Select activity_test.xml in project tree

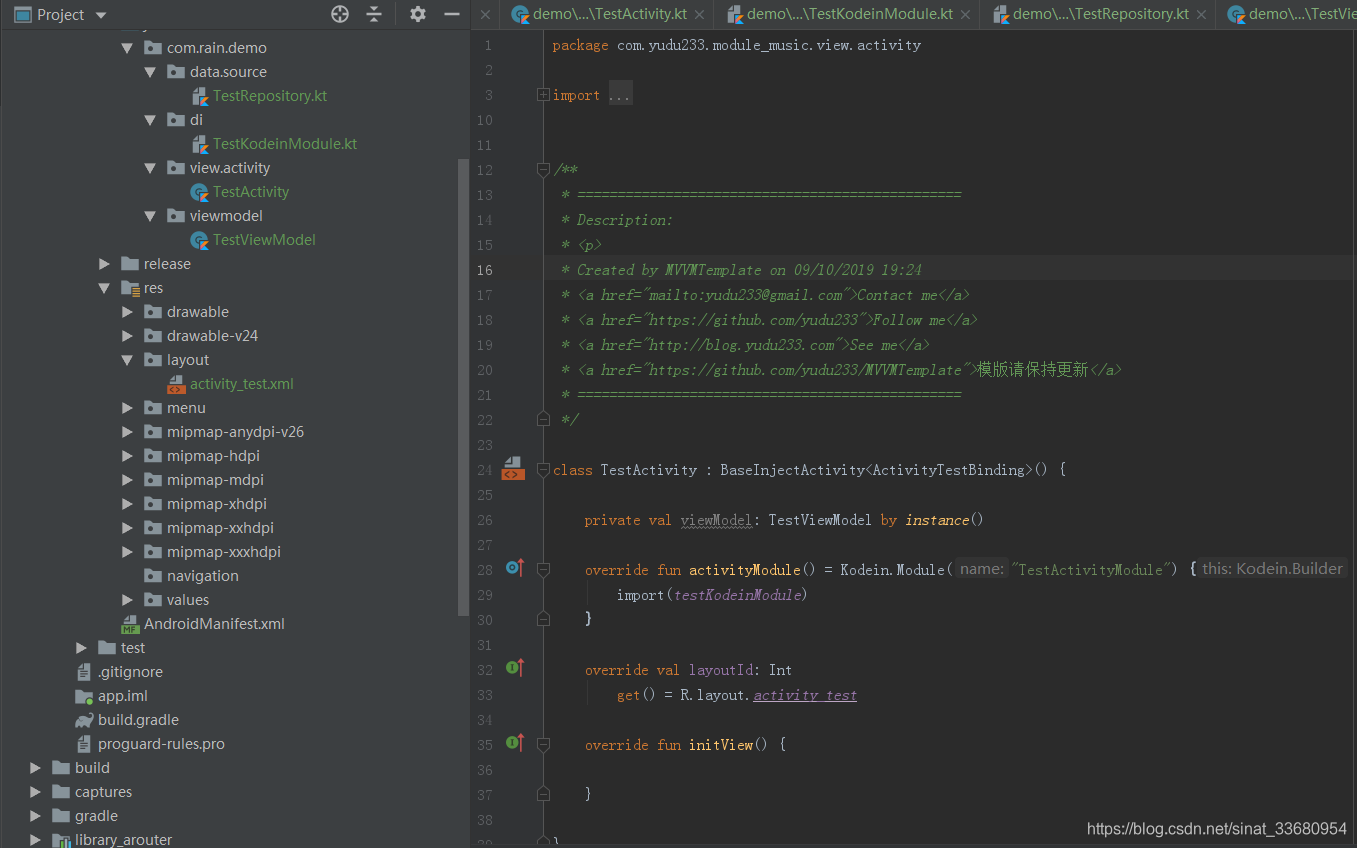[x=241, y=384]
